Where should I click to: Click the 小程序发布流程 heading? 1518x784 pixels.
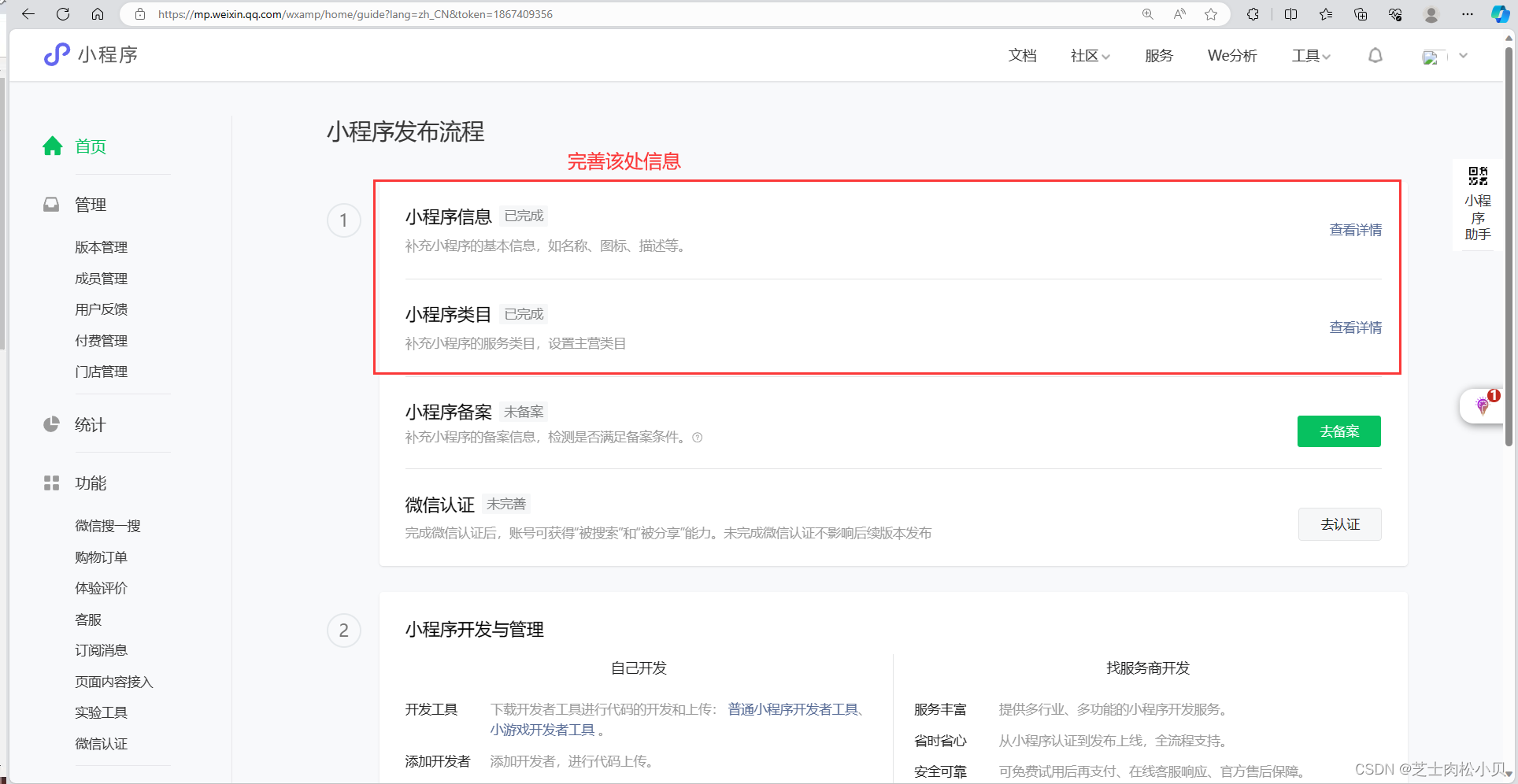pyautogui.click(x=405, y=131)
